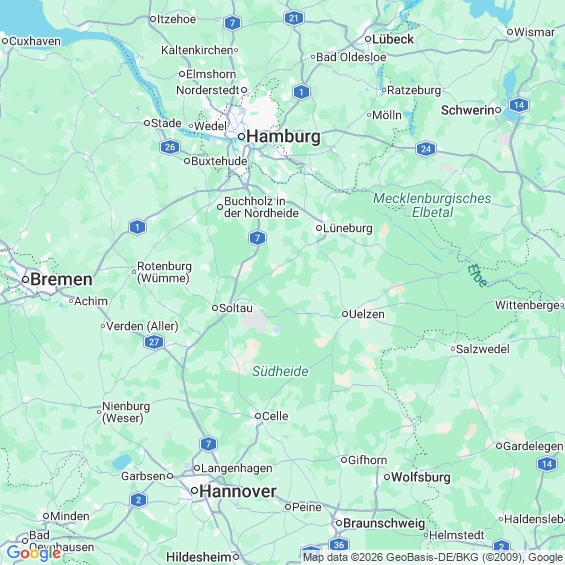The width and height of the screenshot is (565, 565).
Task: Click the A14 shield next to Schwerin
Action: [519, 105]
